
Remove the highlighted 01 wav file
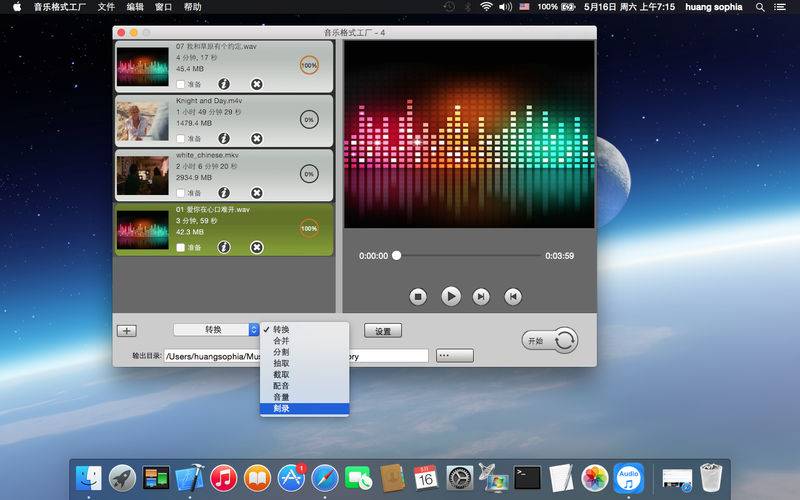pyautogui.click(x=256, y=247)
